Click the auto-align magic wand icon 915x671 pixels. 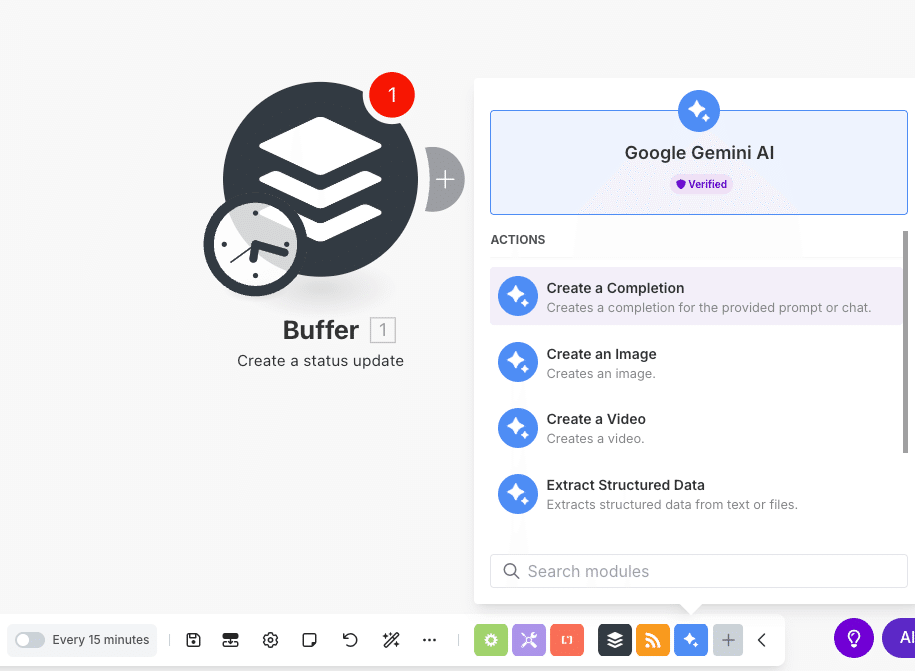click(x=390, y=640)
